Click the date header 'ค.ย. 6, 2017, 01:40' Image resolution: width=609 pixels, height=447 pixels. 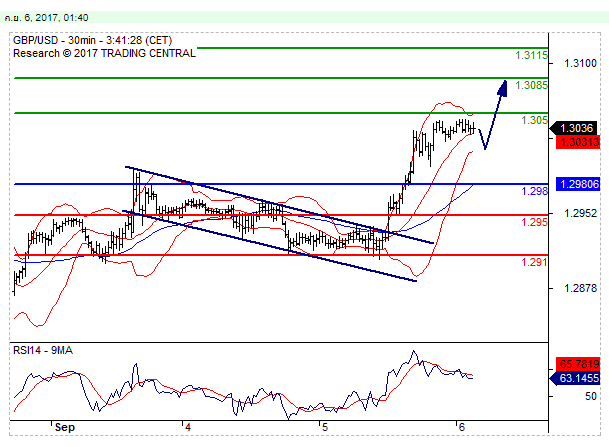coord(46,17)
